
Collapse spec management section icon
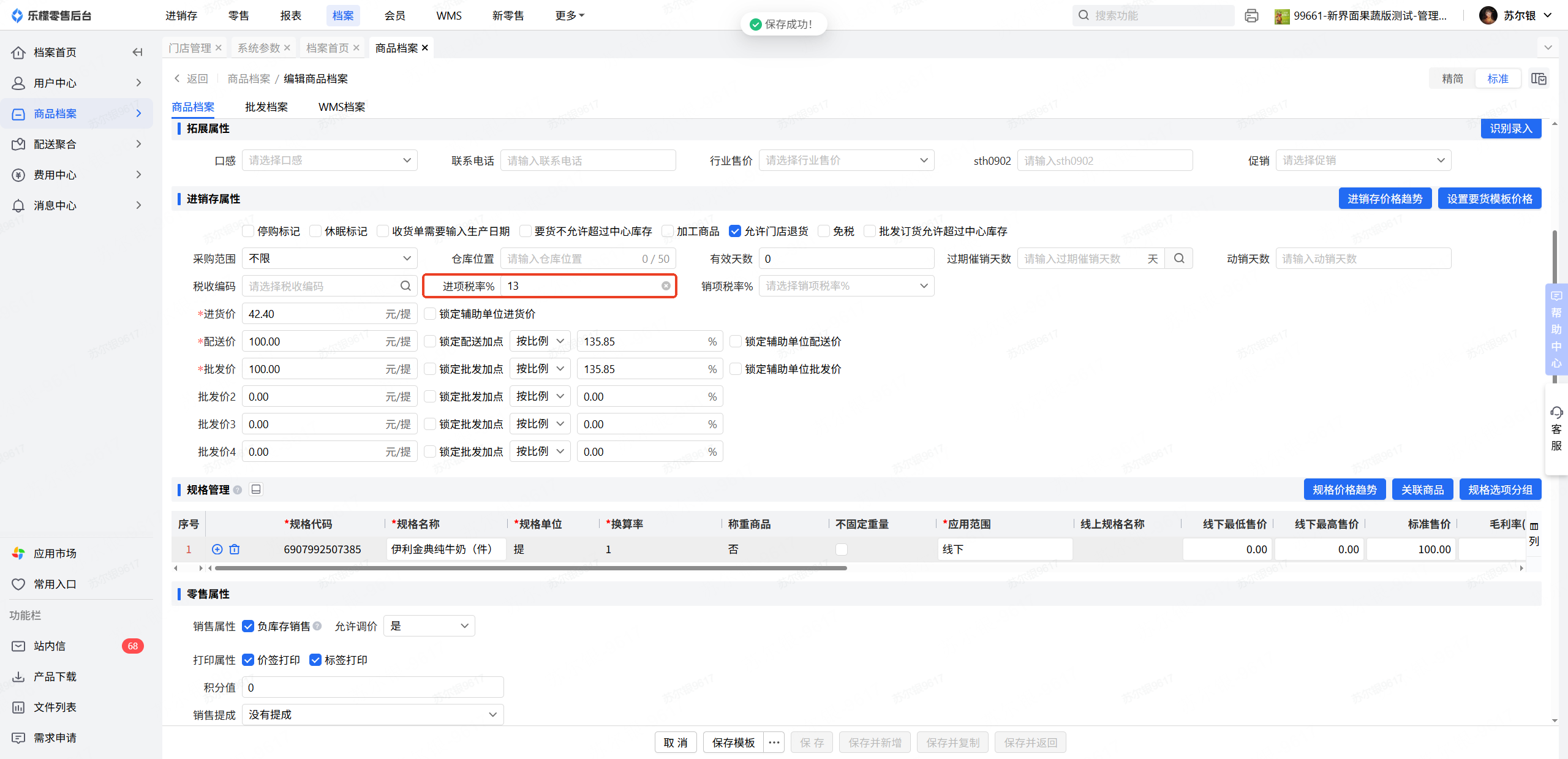[x=256, y=489]
